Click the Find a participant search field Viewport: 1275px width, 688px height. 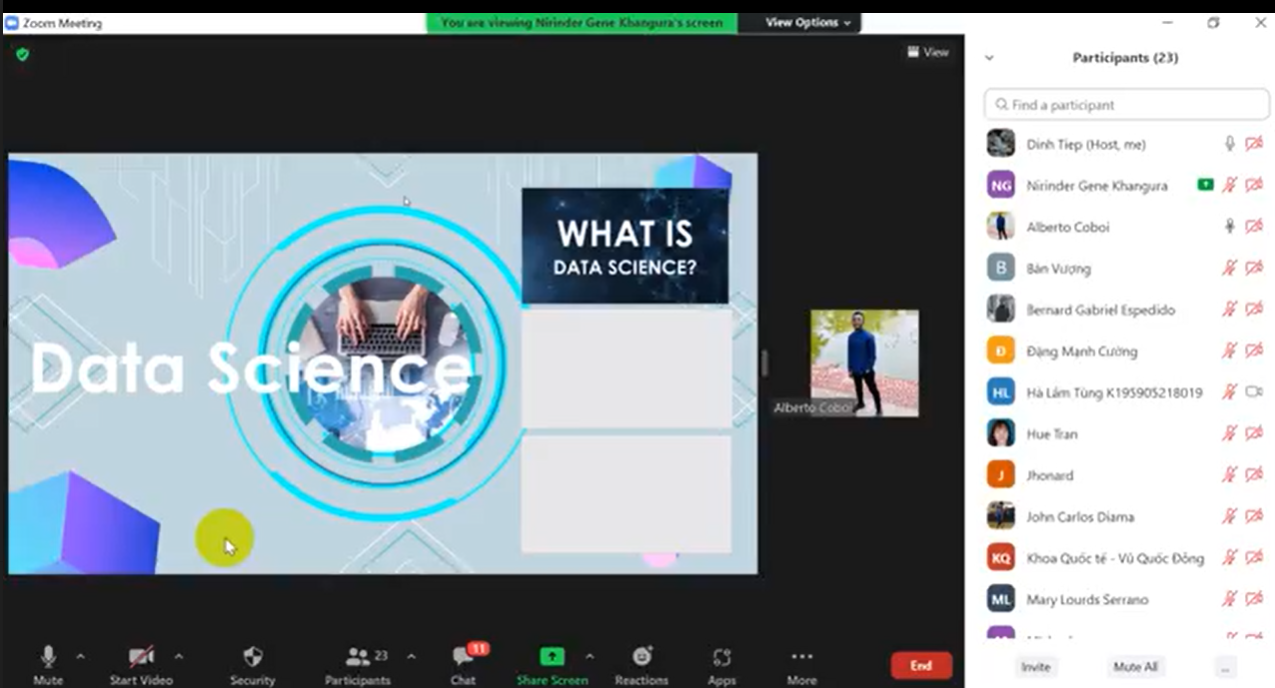tap(1125, 105)
